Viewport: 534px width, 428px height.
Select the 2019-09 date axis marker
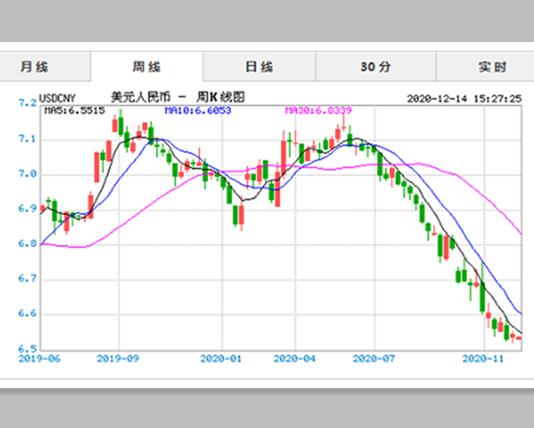coord(118,359)
